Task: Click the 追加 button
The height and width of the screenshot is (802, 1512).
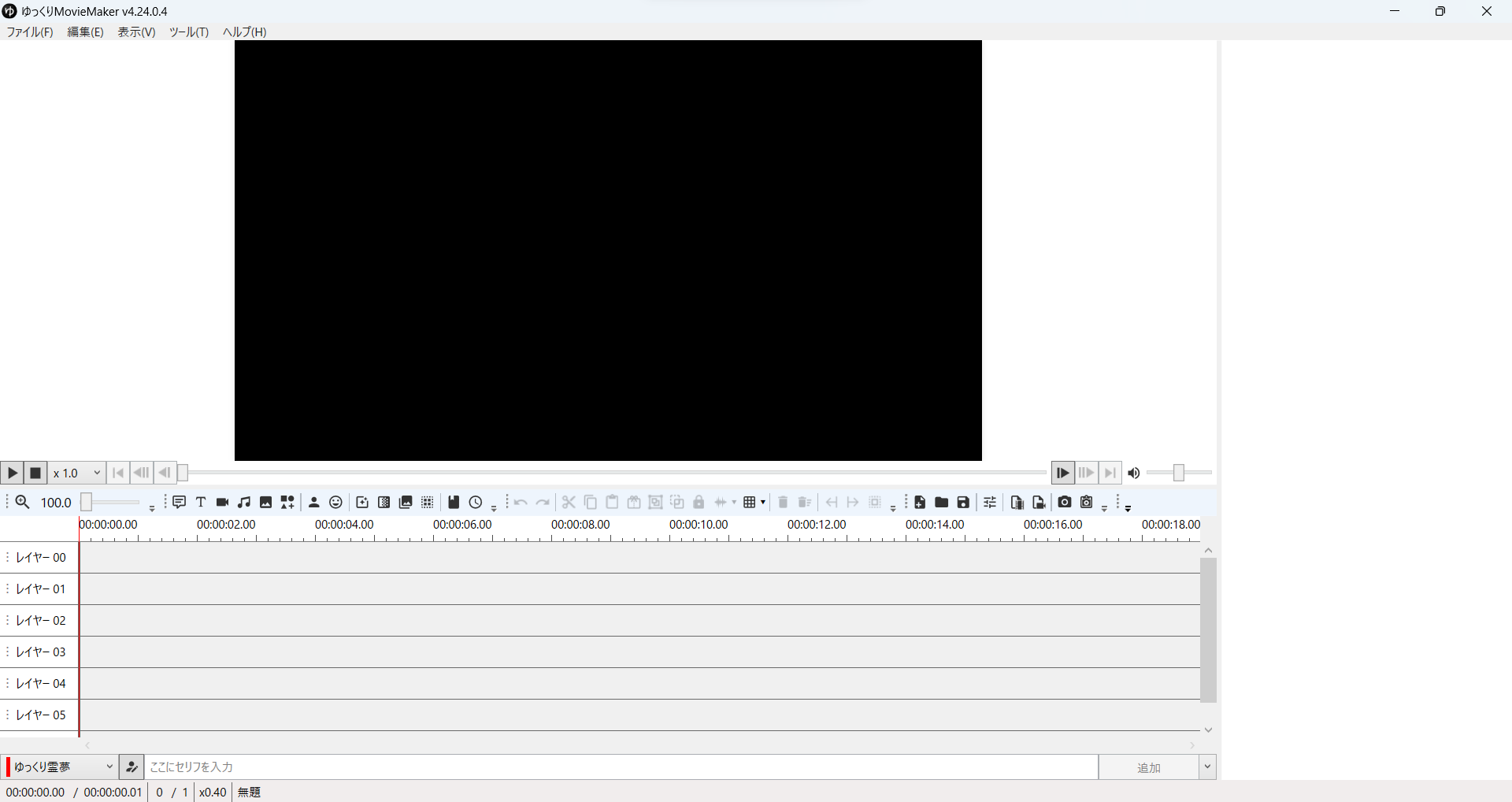Action: pyautogui.click(x=1148, y=767)
